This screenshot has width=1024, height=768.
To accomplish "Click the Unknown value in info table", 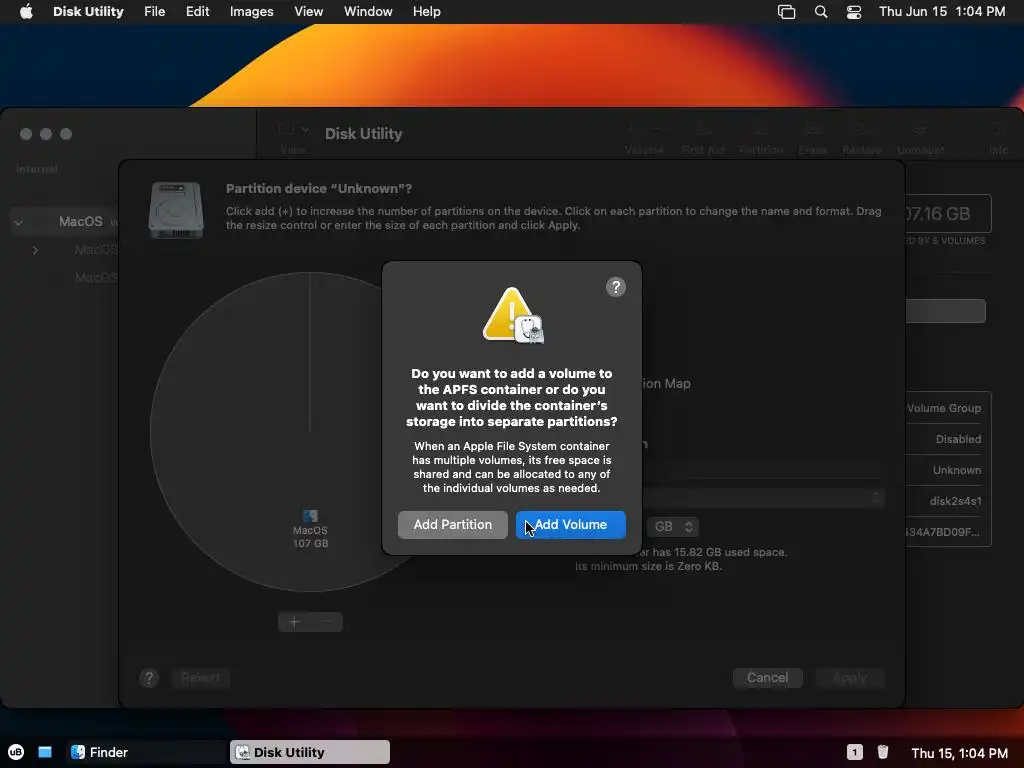I will (957, 470).
